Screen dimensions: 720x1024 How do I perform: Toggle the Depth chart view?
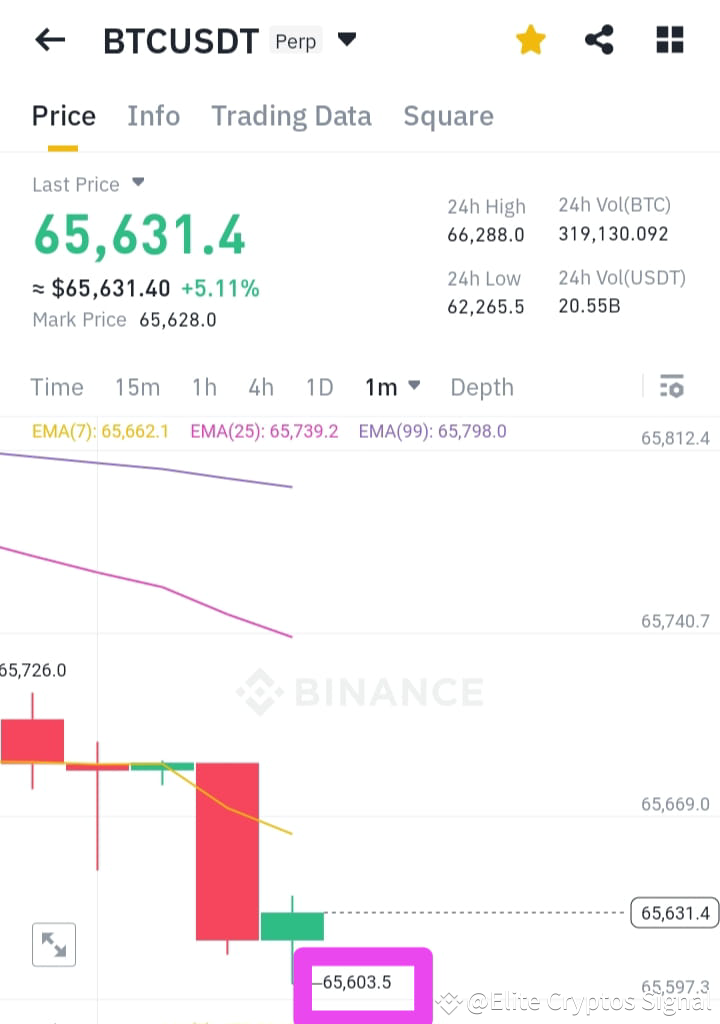(x=481, y=387)
